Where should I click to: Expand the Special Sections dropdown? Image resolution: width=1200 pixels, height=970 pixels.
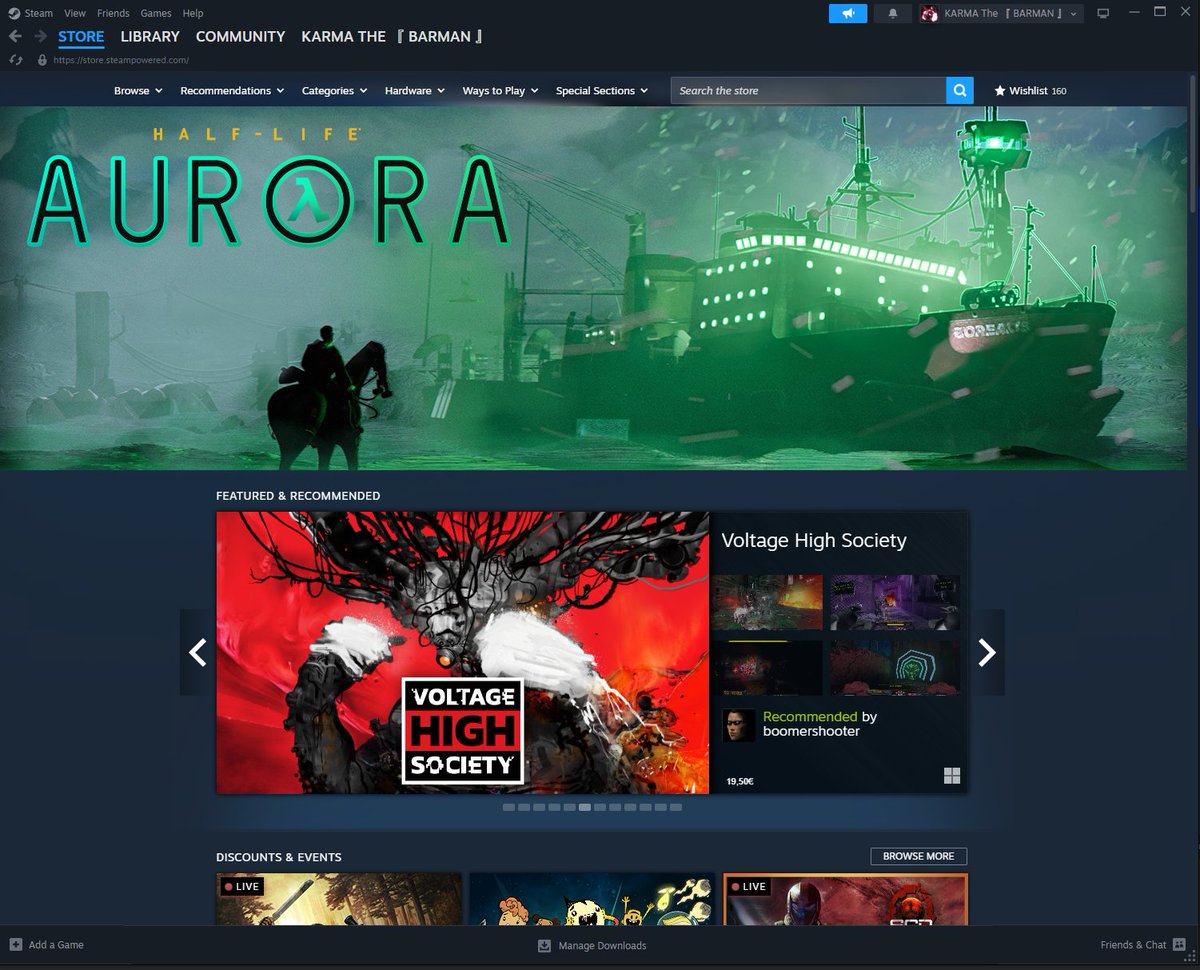pos(602,90)
